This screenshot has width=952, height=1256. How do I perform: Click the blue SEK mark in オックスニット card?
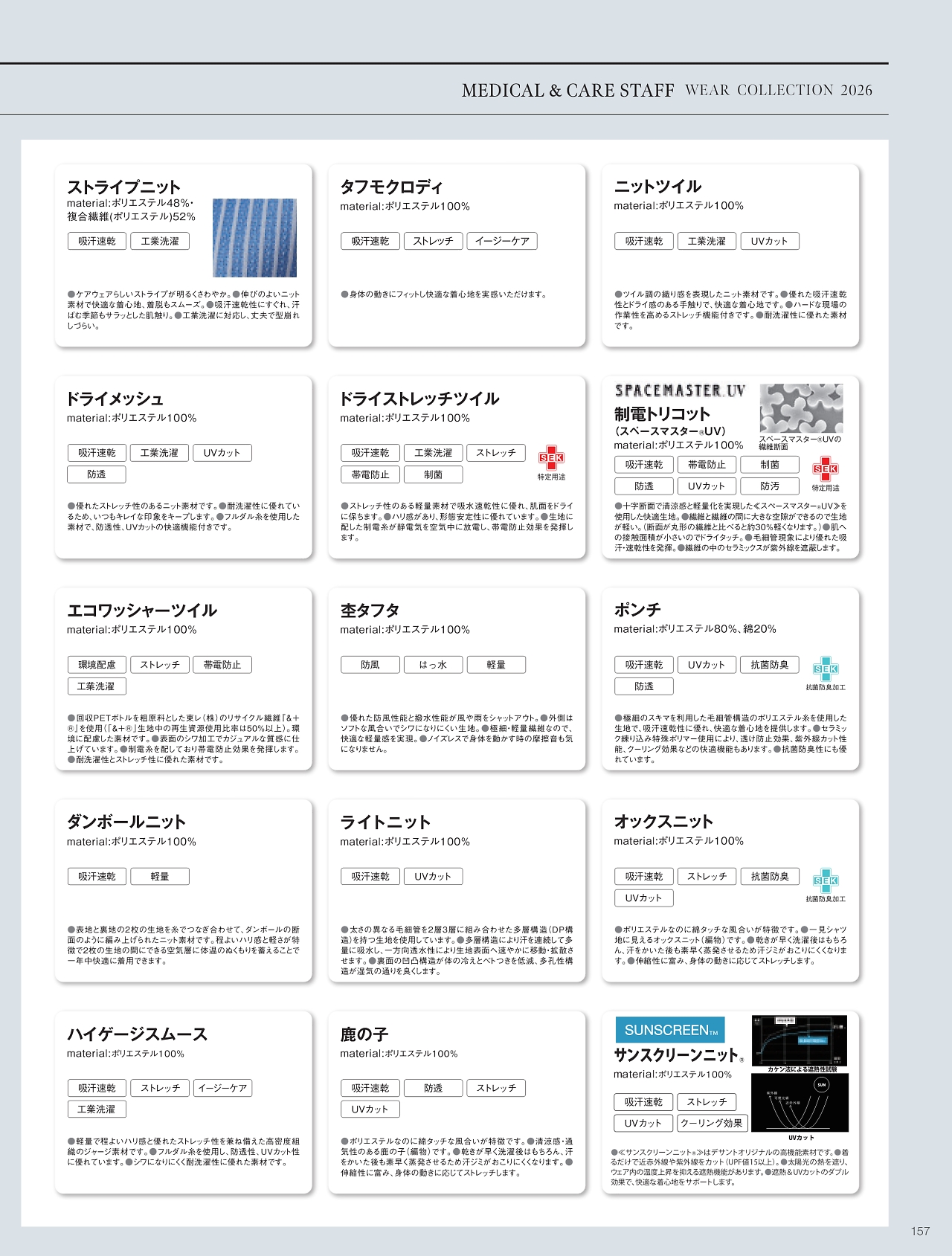825,880
